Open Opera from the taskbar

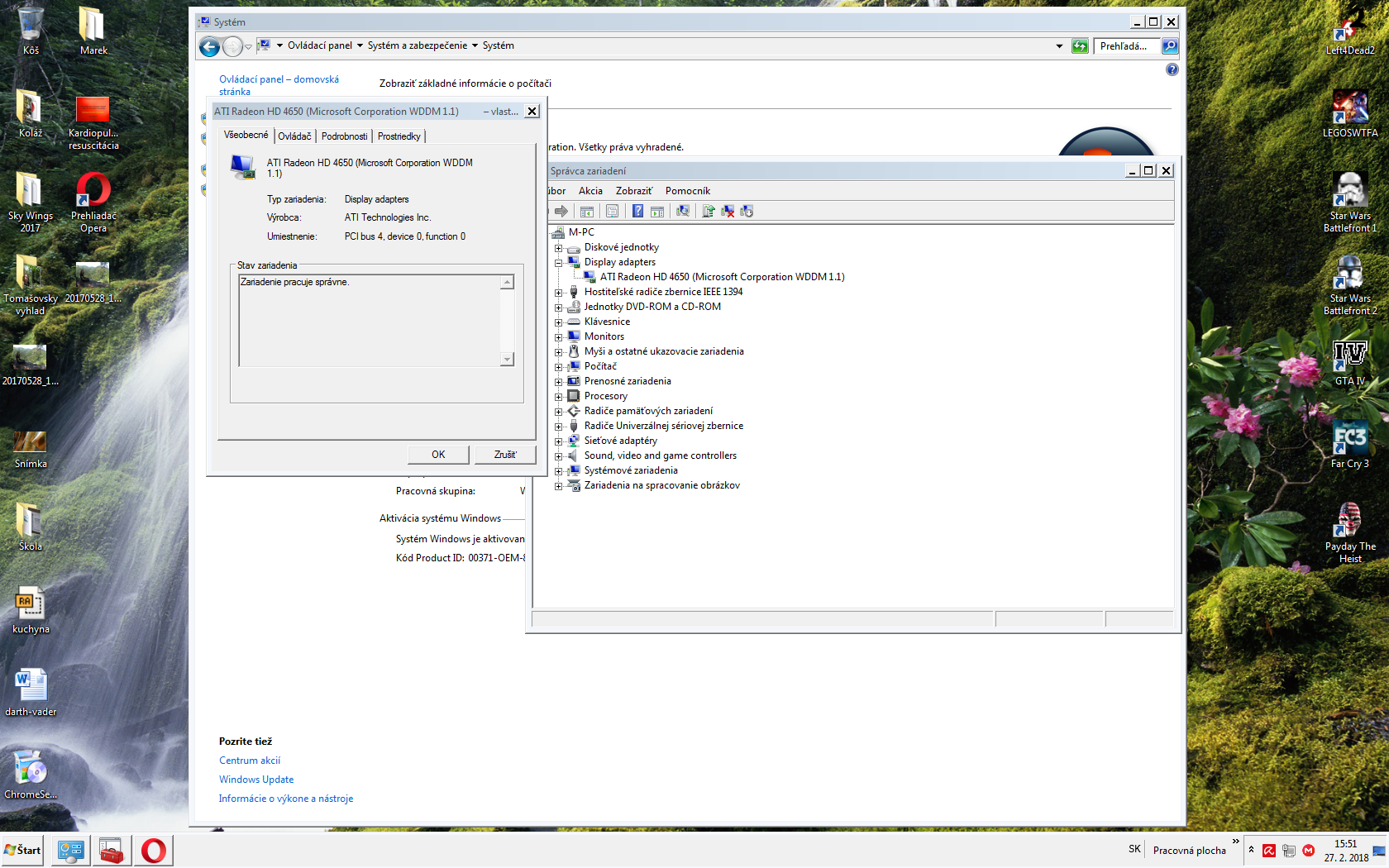[154, 850]
